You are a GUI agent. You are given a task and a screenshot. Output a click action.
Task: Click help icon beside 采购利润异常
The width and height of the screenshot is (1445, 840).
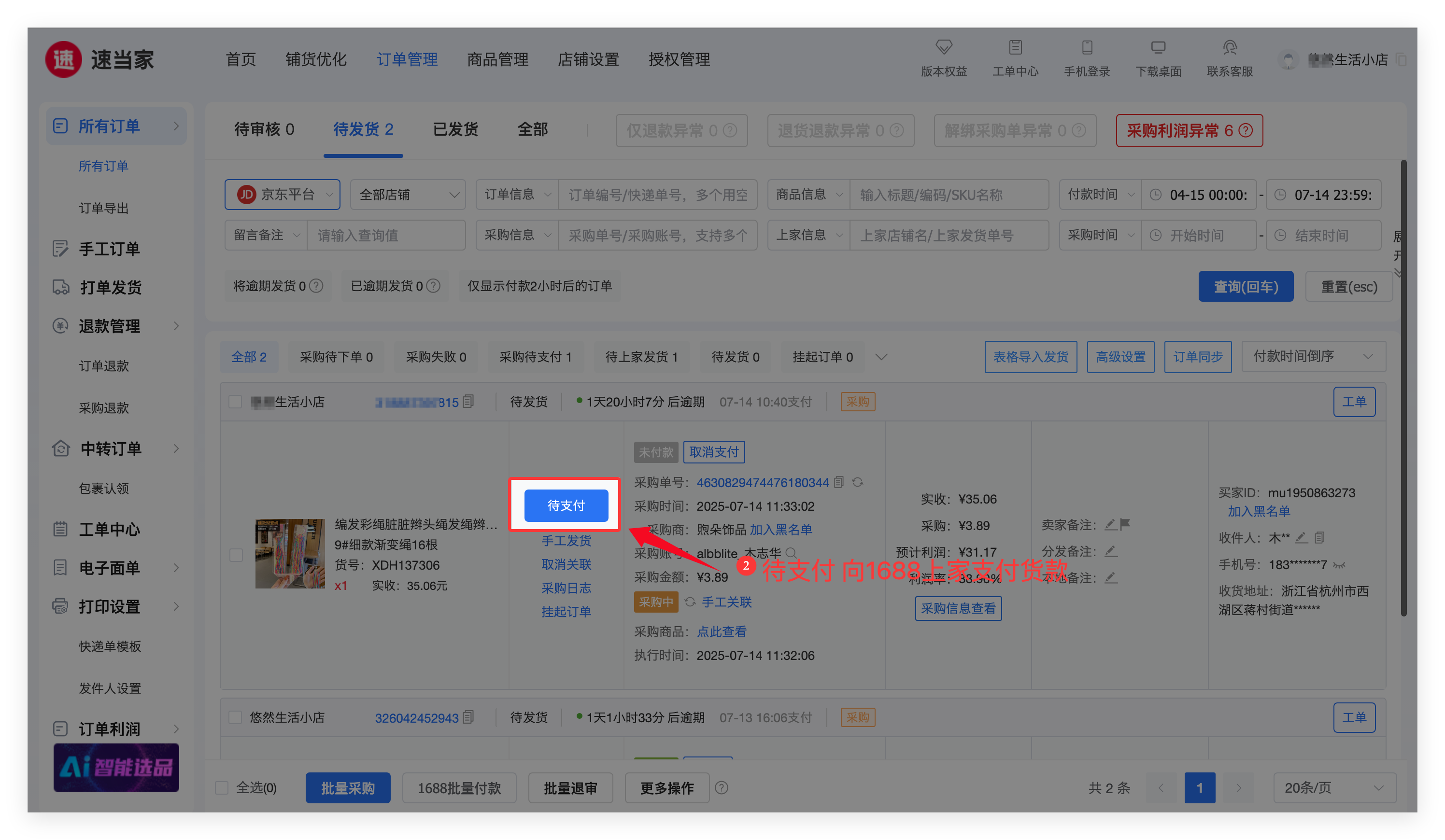tap(1246, 131)
